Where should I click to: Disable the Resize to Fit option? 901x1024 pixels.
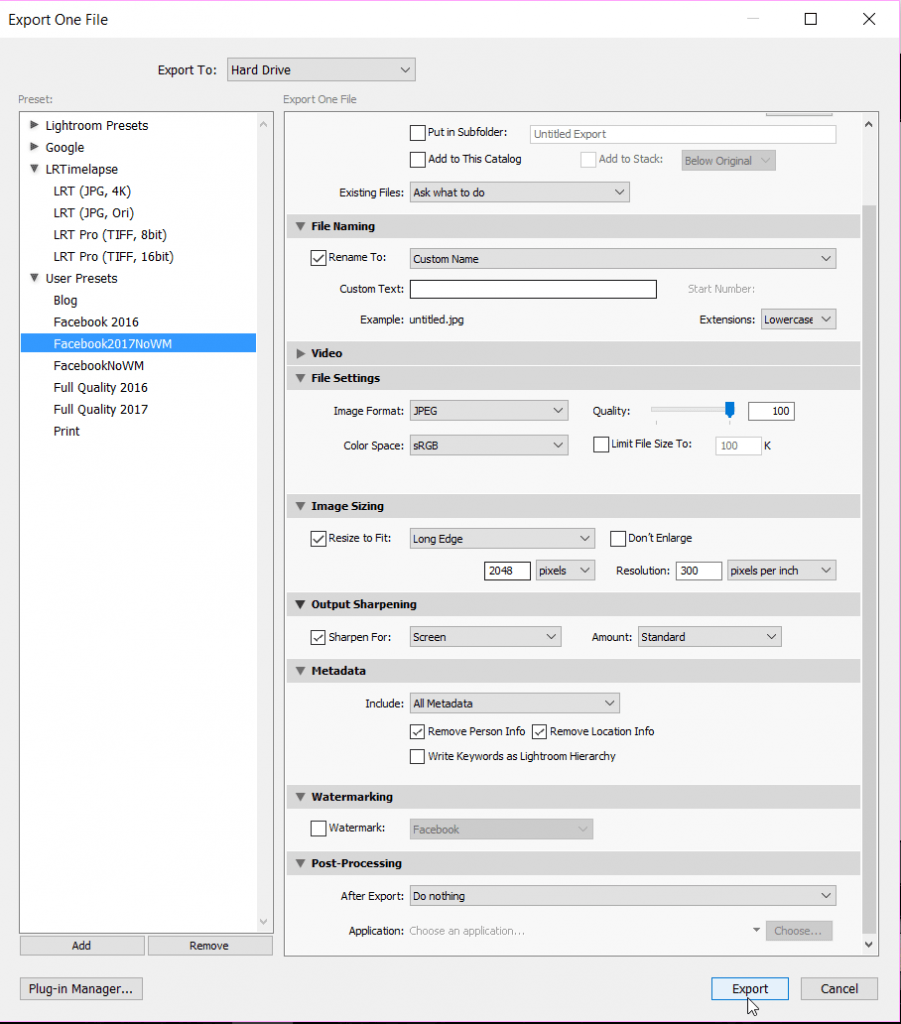coord(317,538)
